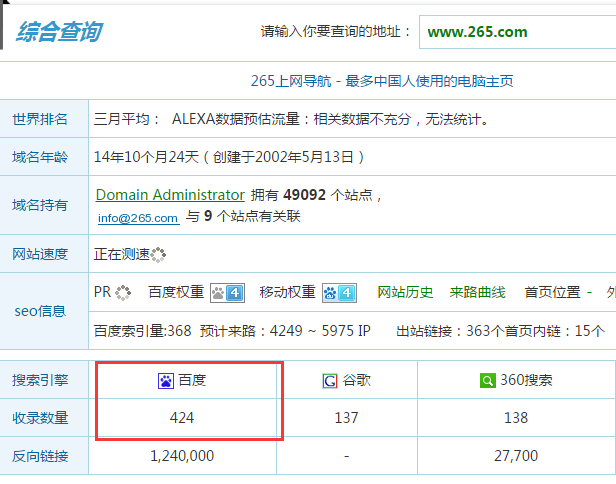This screenshot has width=616, height=484.
Task: Click the PR loading spinner icon
Action: pos(123,293)
